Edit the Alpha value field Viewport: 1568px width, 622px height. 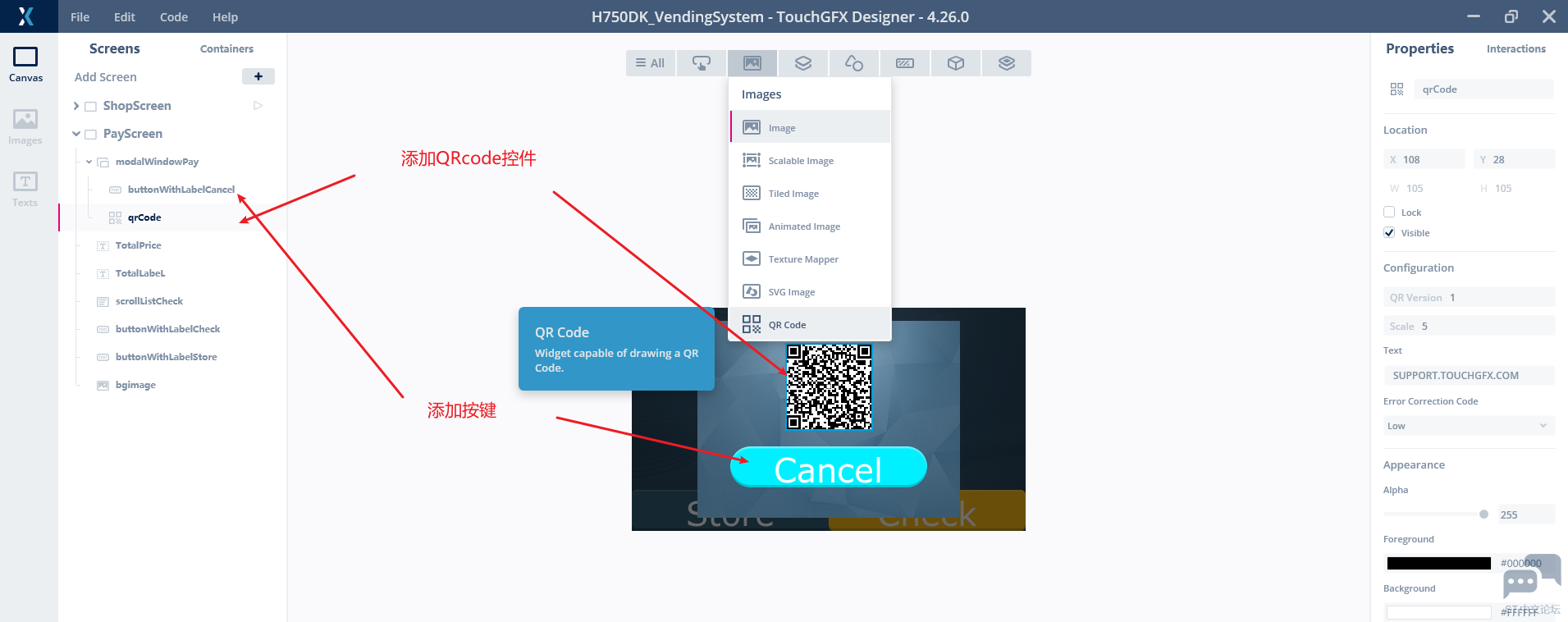tap(1526, 515)
